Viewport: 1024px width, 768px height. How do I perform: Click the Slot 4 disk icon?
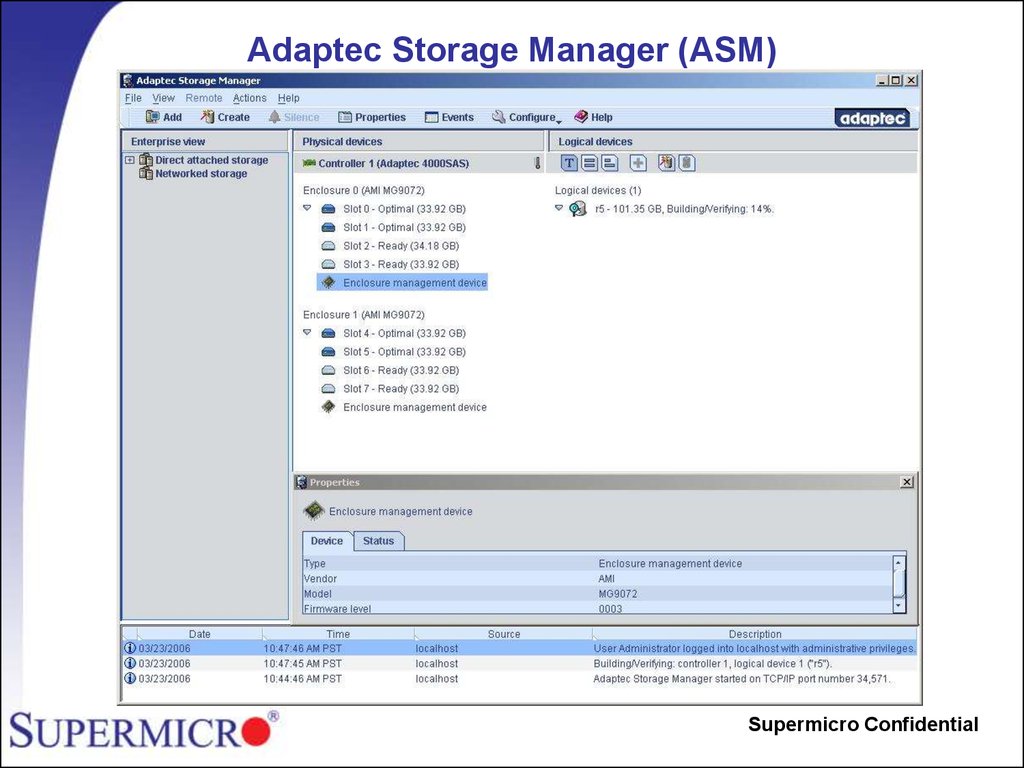click(328, 333)
